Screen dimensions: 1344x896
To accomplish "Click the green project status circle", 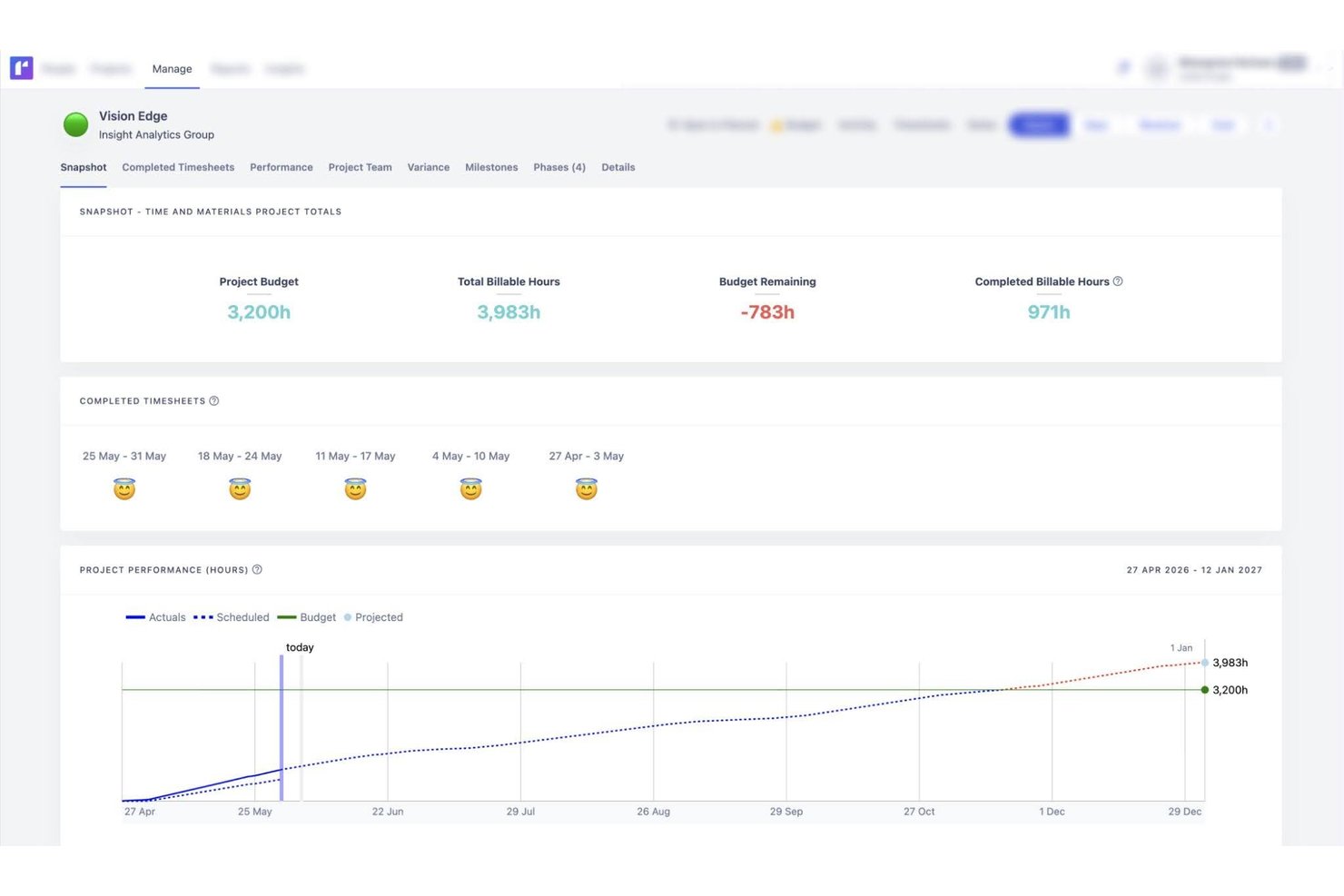I will click(75, 124).
